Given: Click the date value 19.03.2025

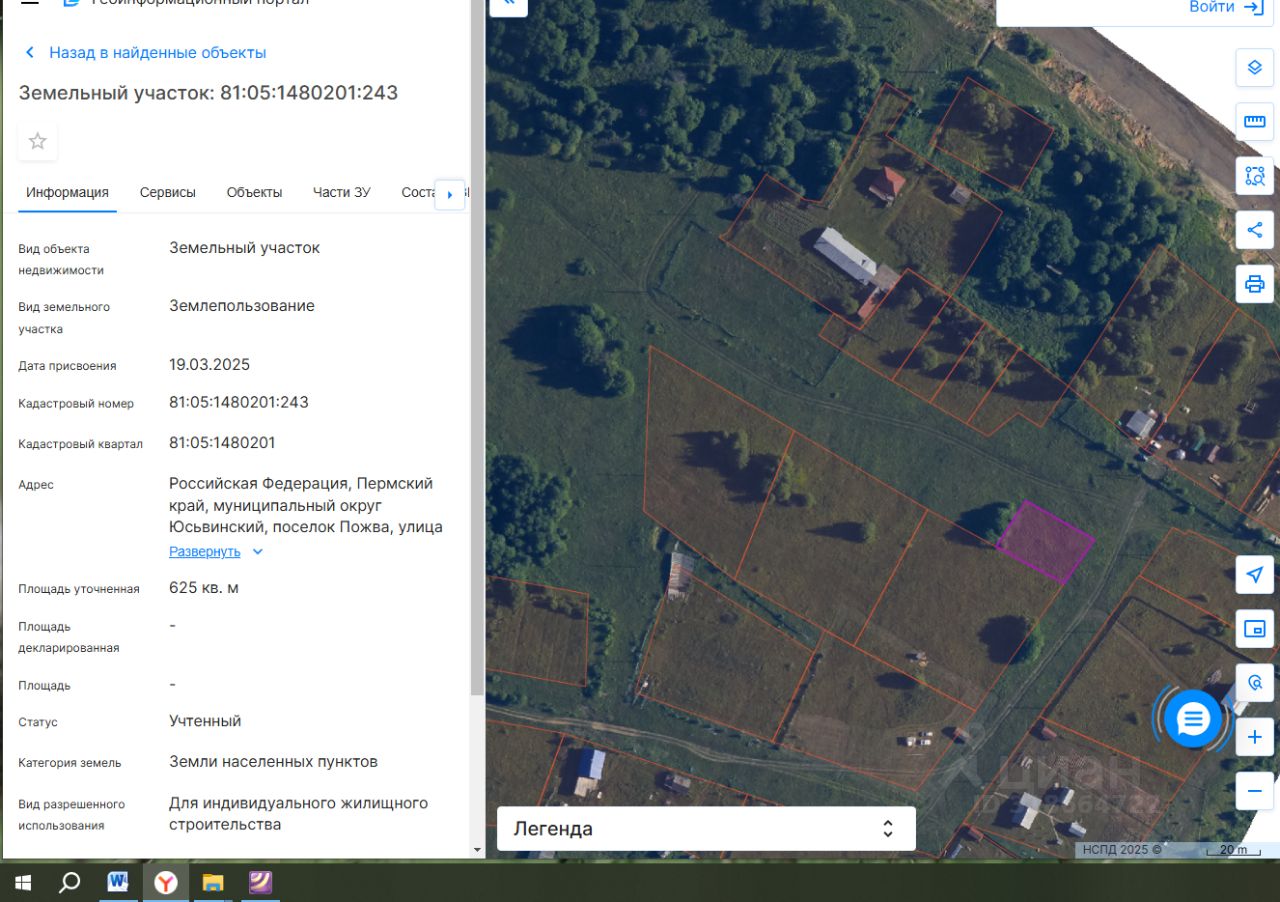Looking at the screenshot, I should click(209, 364).
